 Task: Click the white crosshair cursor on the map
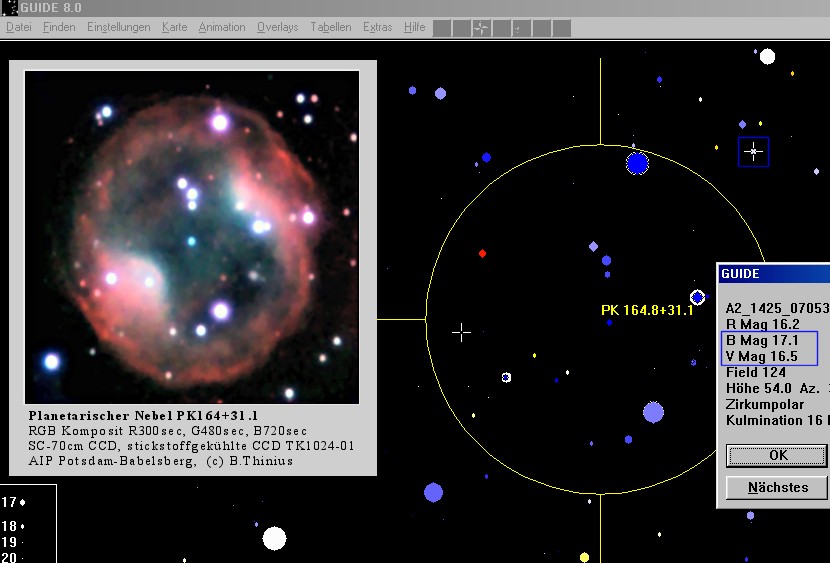(461, 332)
